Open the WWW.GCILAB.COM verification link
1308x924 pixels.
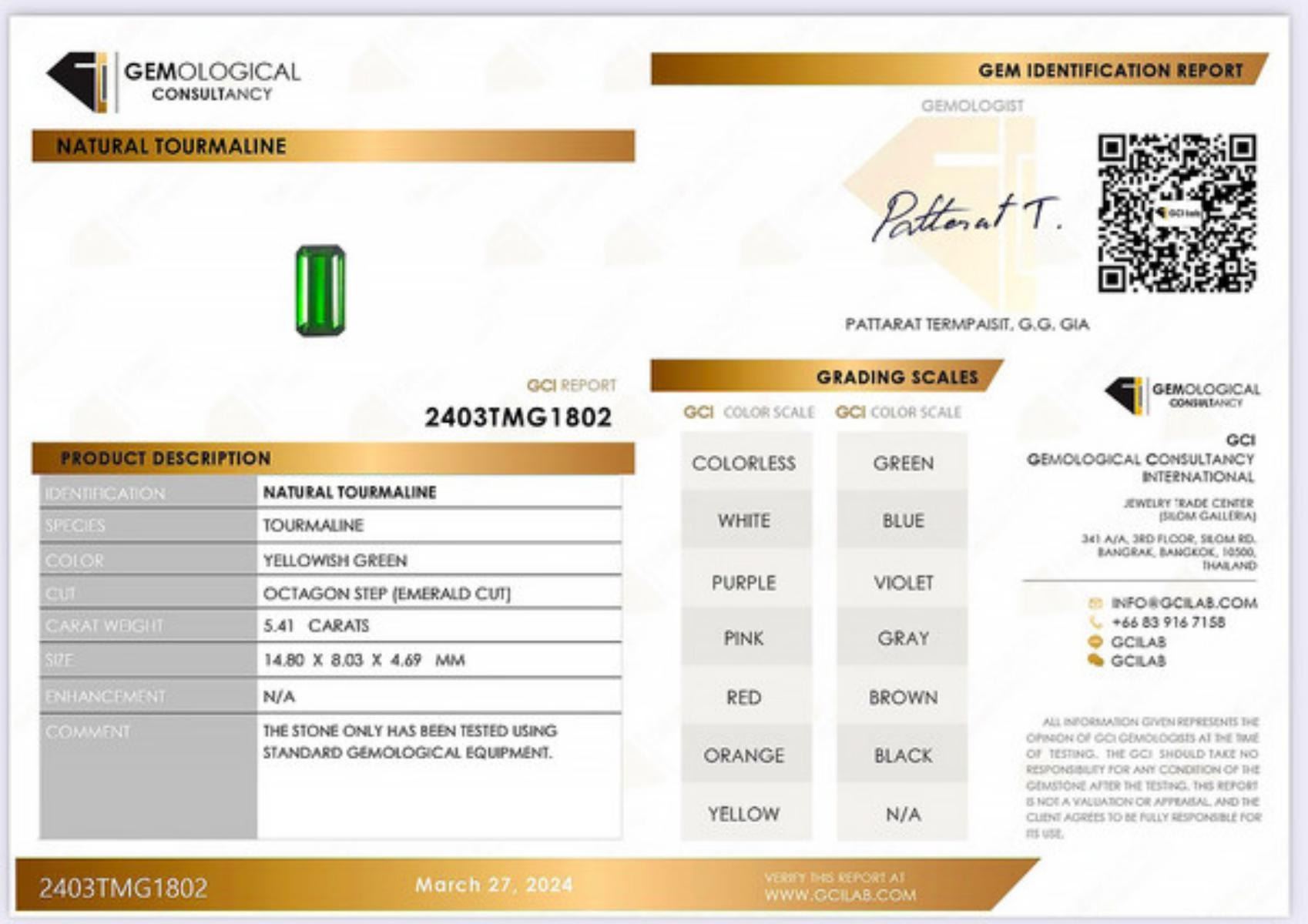[x=840, y=895]
